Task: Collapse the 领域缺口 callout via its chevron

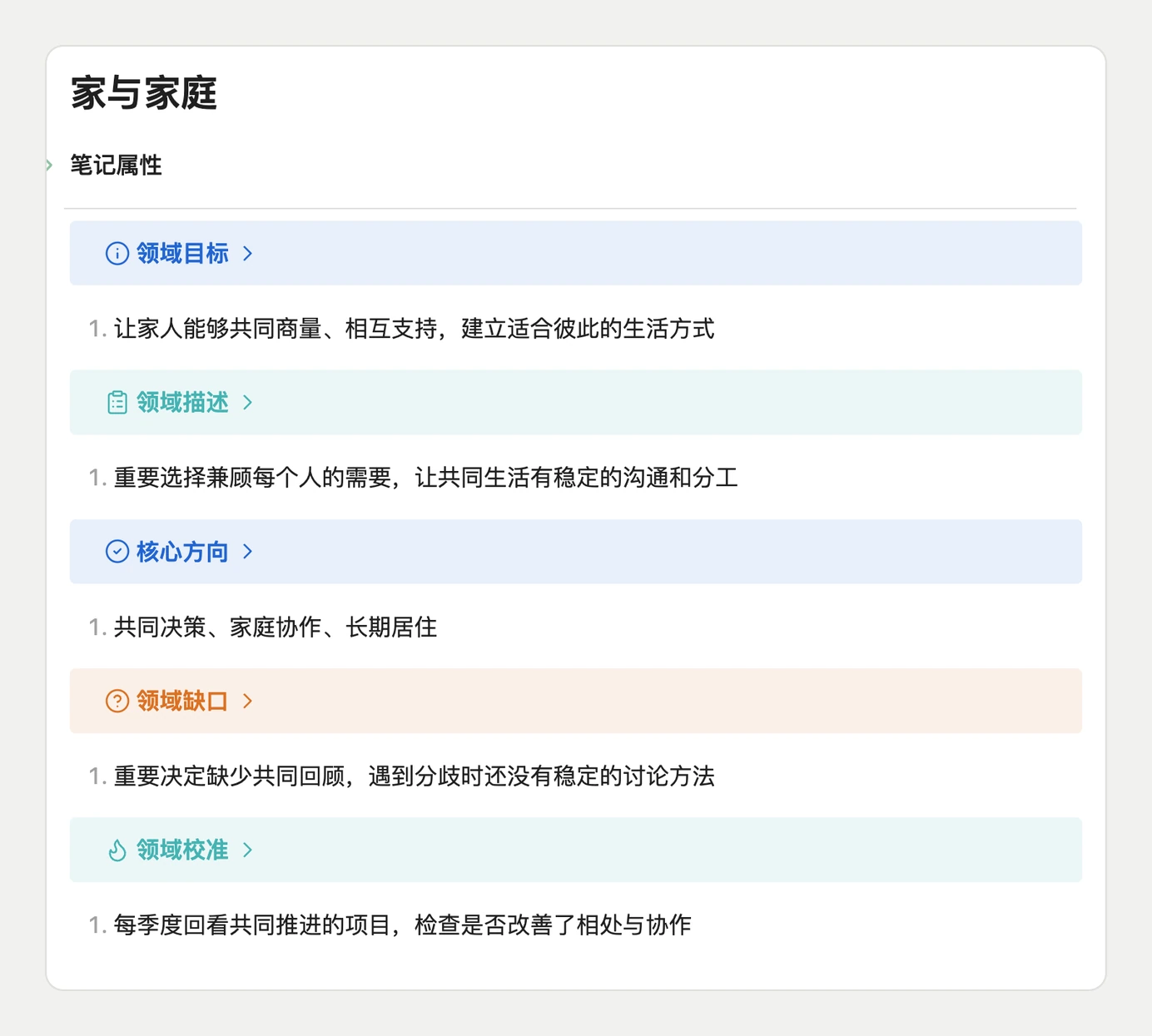Action: coord(247,701)
